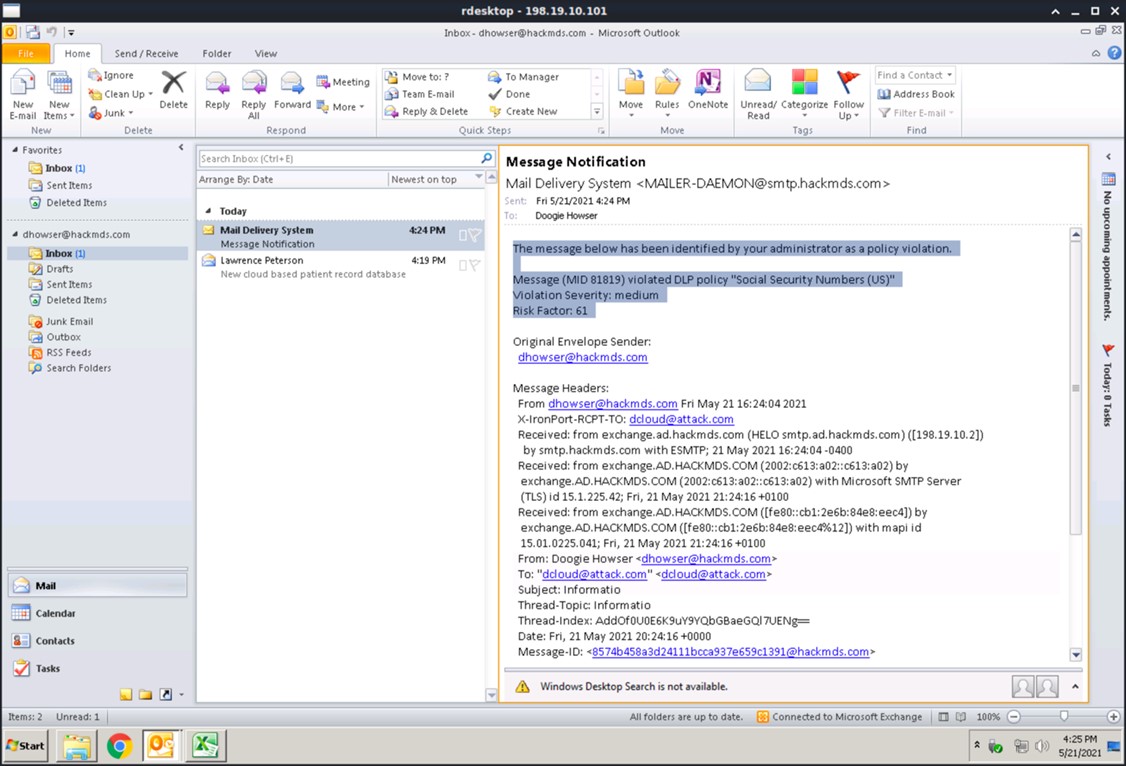Open the Address Book
This screenshot has width=1126, height=766.
coord(916,94)
